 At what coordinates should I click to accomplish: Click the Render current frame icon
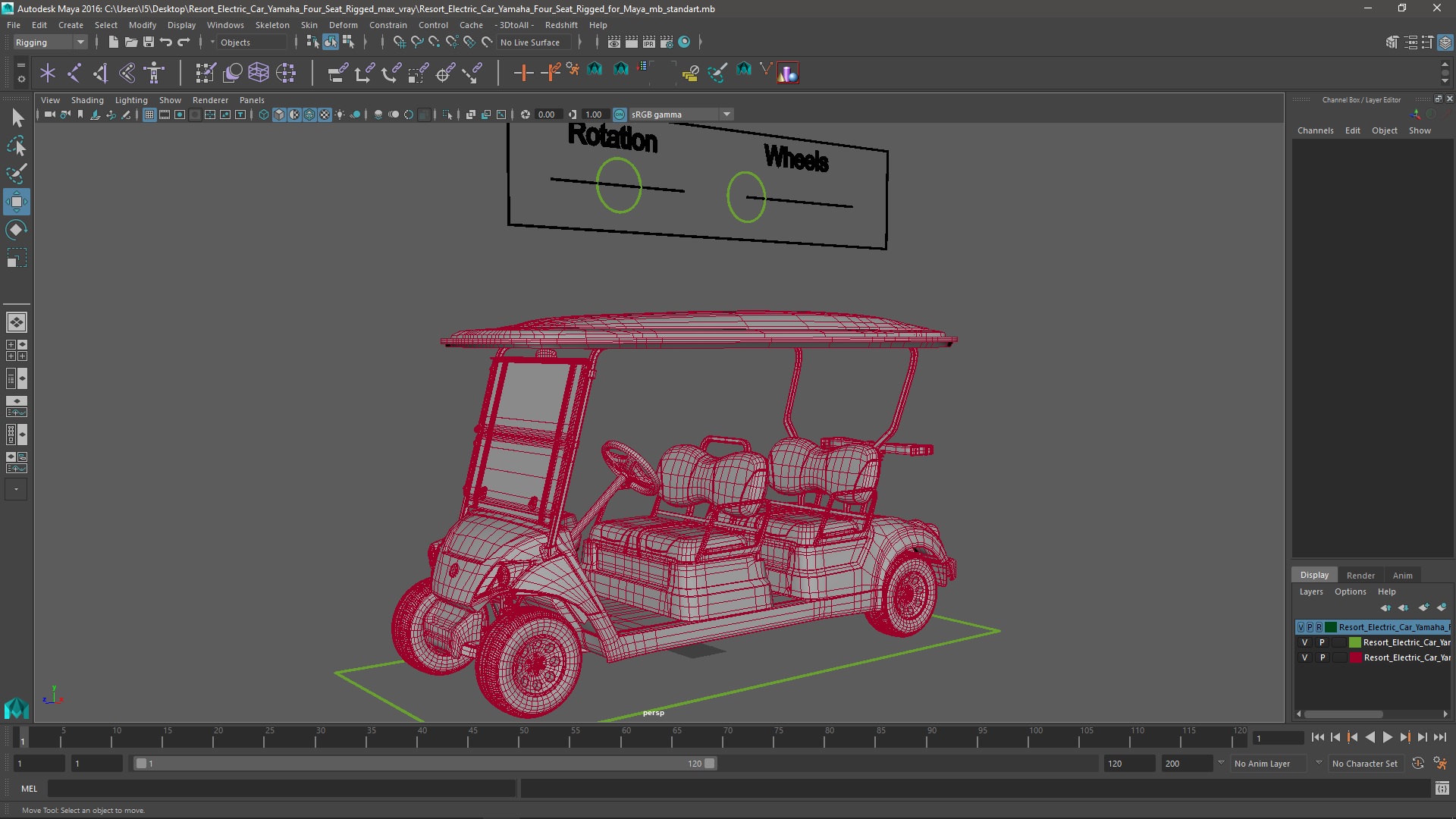pos(631,42)
